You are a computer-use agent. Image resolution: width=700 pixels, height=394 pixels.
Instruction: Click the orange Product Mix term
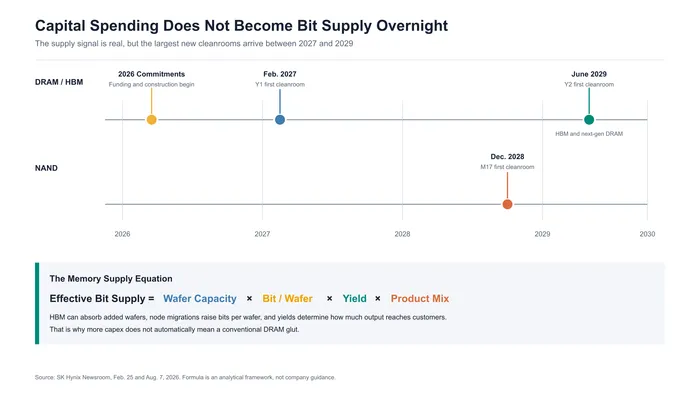(x=420, y=299)
